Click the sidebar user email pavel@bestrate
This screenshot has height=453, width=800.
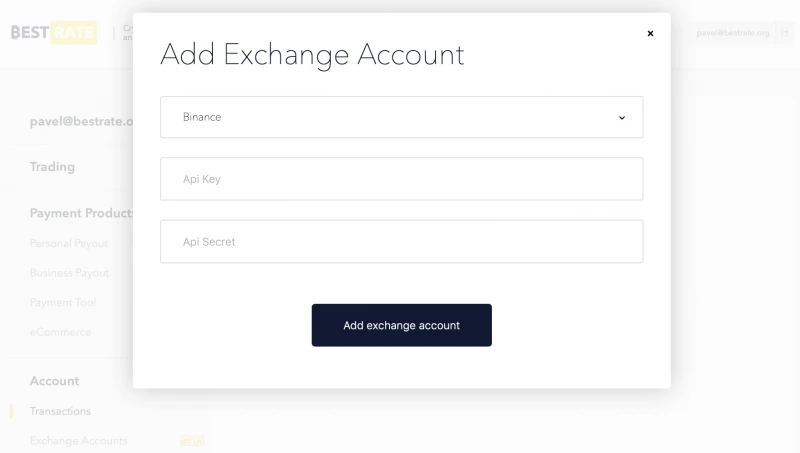(x=82, y=121)
